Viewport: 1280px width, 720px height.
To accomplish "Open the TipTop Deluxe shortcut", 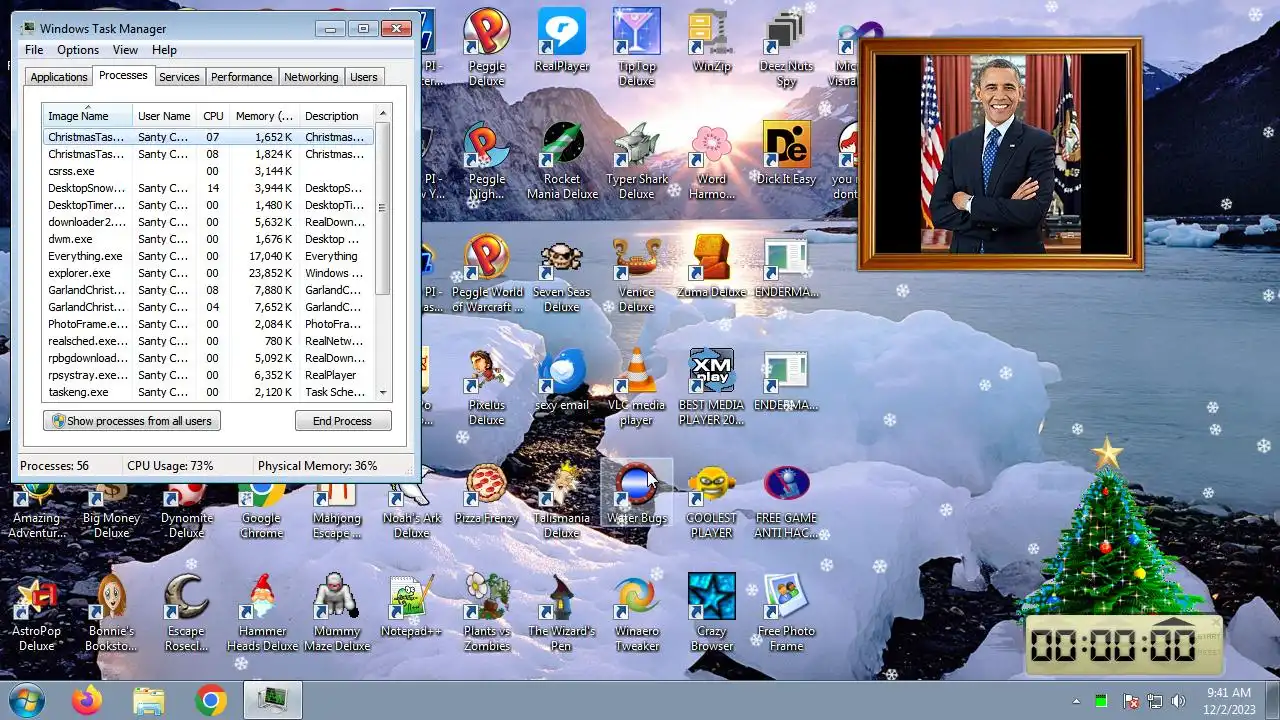I will click(x=637, y=47).
